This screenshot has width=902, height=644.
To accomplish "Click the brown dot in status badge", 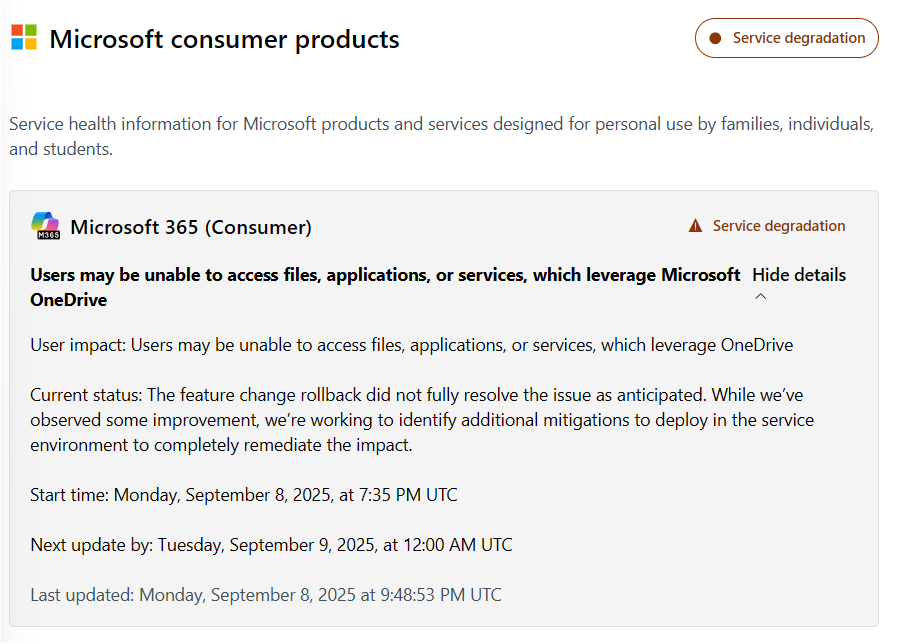I will coord(715,39).
